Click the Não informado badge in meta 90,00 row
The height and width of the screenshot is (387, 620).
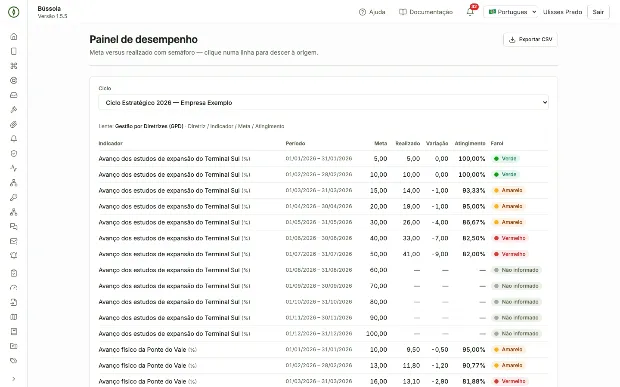(516, 318)
